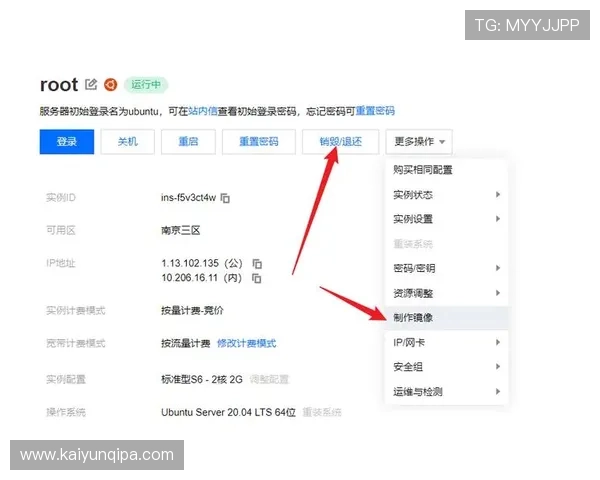Viewport: 600px width, 480px height.
Task: Open the 更多操作 dropdown
Action: (419, 142)
